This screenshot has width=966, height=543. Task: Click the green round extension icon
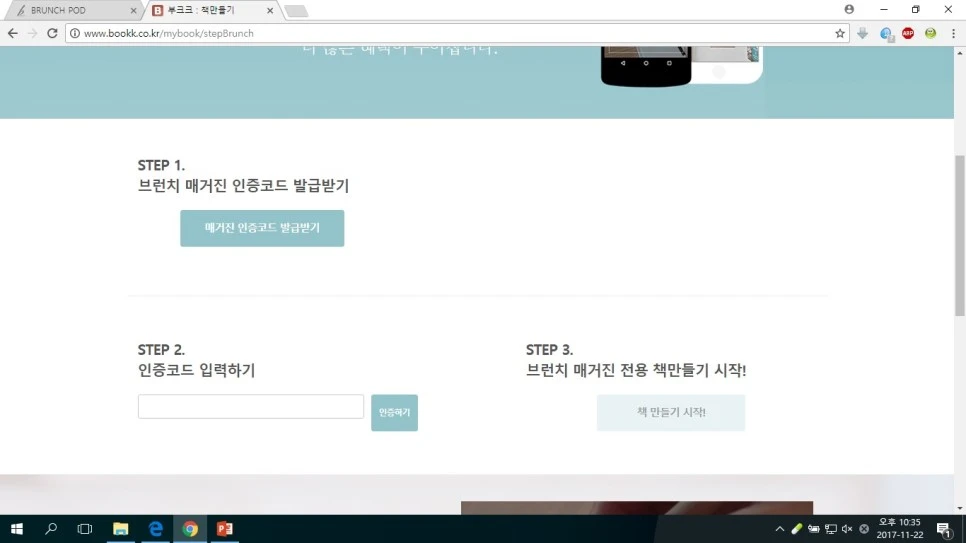pyautogui.click(x=930, y=33)
